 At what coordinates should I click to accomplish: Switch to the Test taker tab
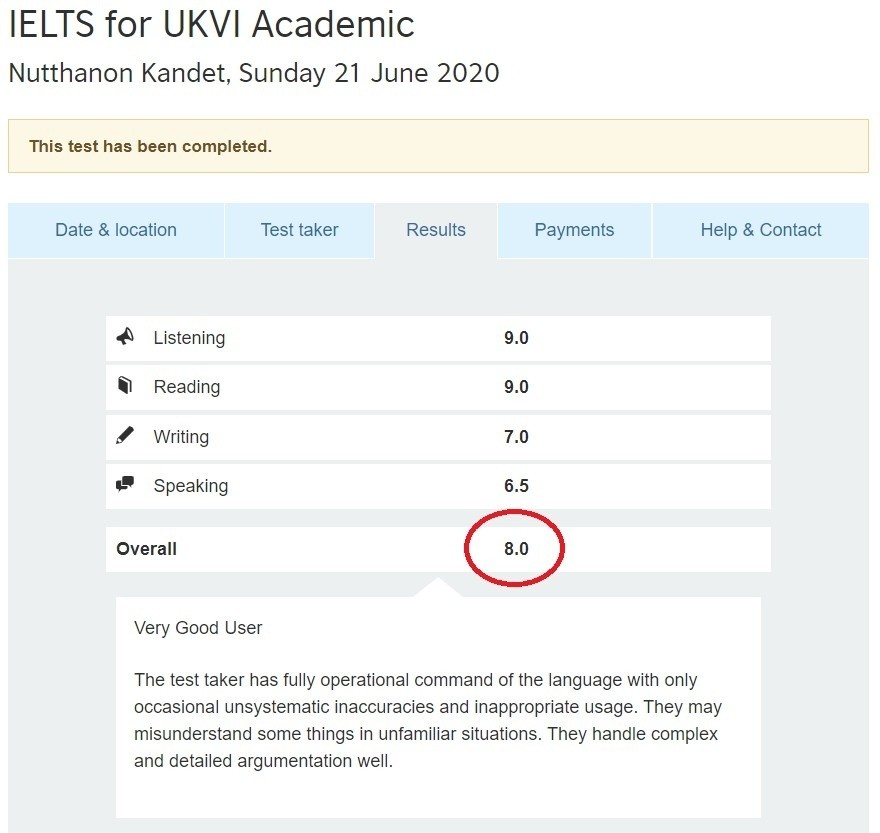(299, 230)
